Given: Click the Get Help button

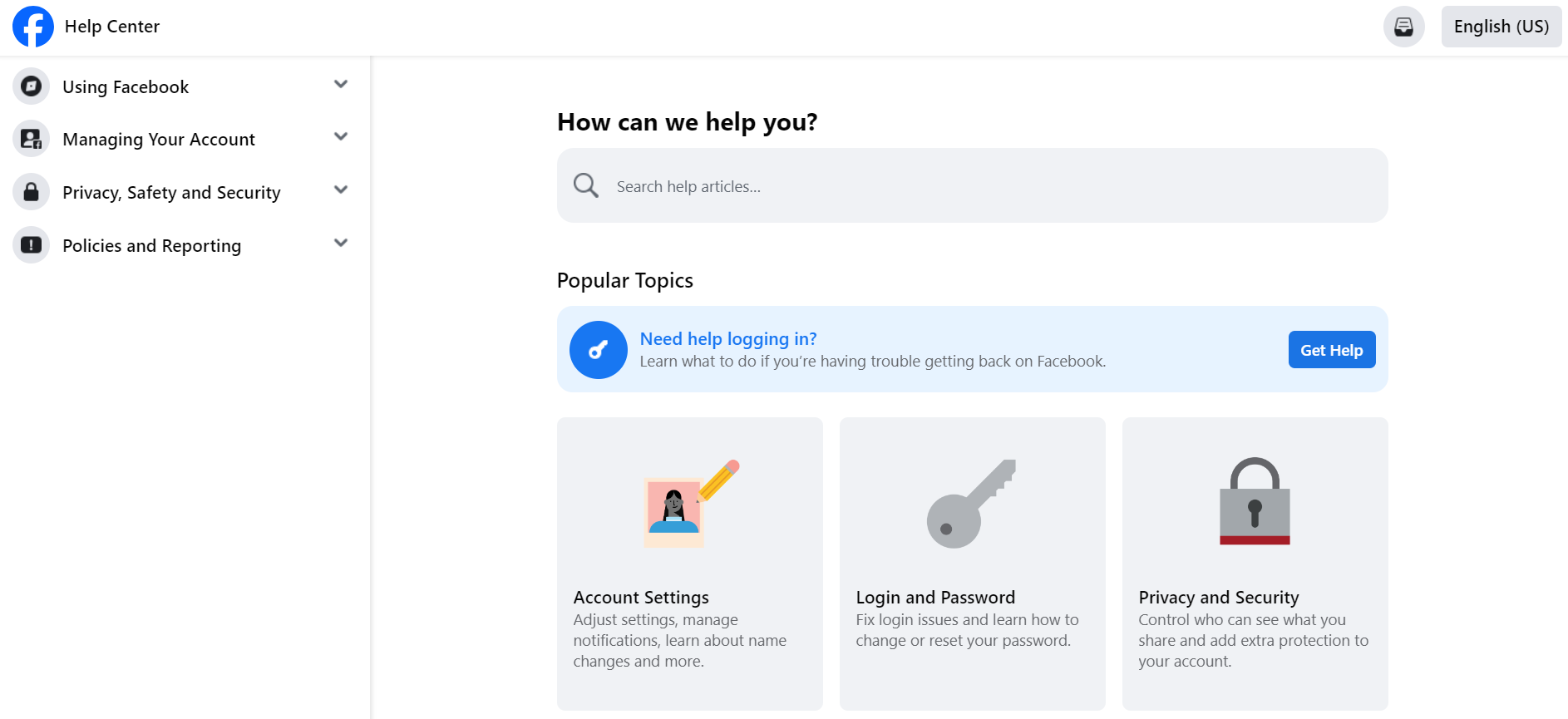Looking at the screenshot, I should (1331, 349).
